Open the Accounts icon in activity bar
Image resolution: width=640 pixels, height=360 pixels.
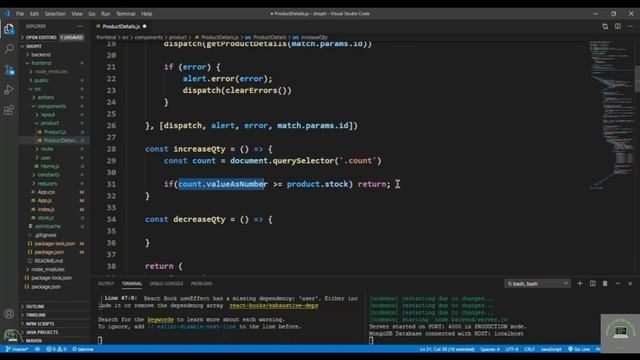coord(9,314)
